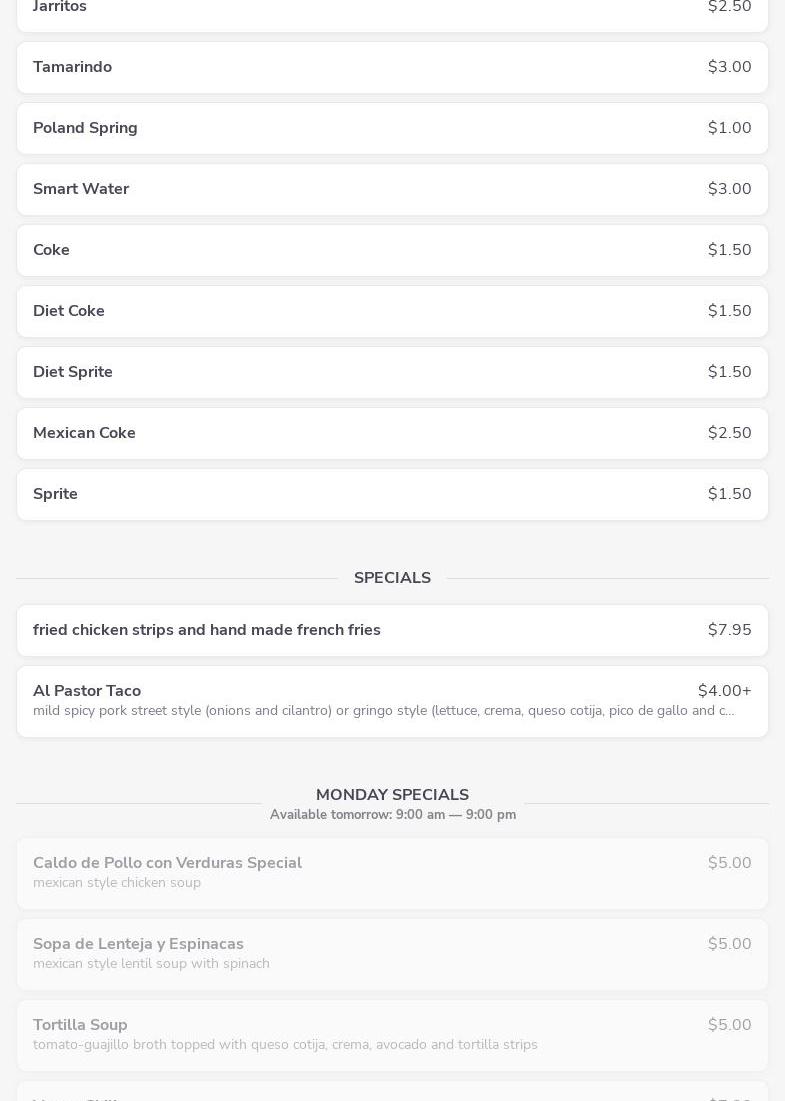The height and width of the screenshot is (1101, 785).
Task: Click the MONDAY SPECIALS section heading
Action: [392, 795]
